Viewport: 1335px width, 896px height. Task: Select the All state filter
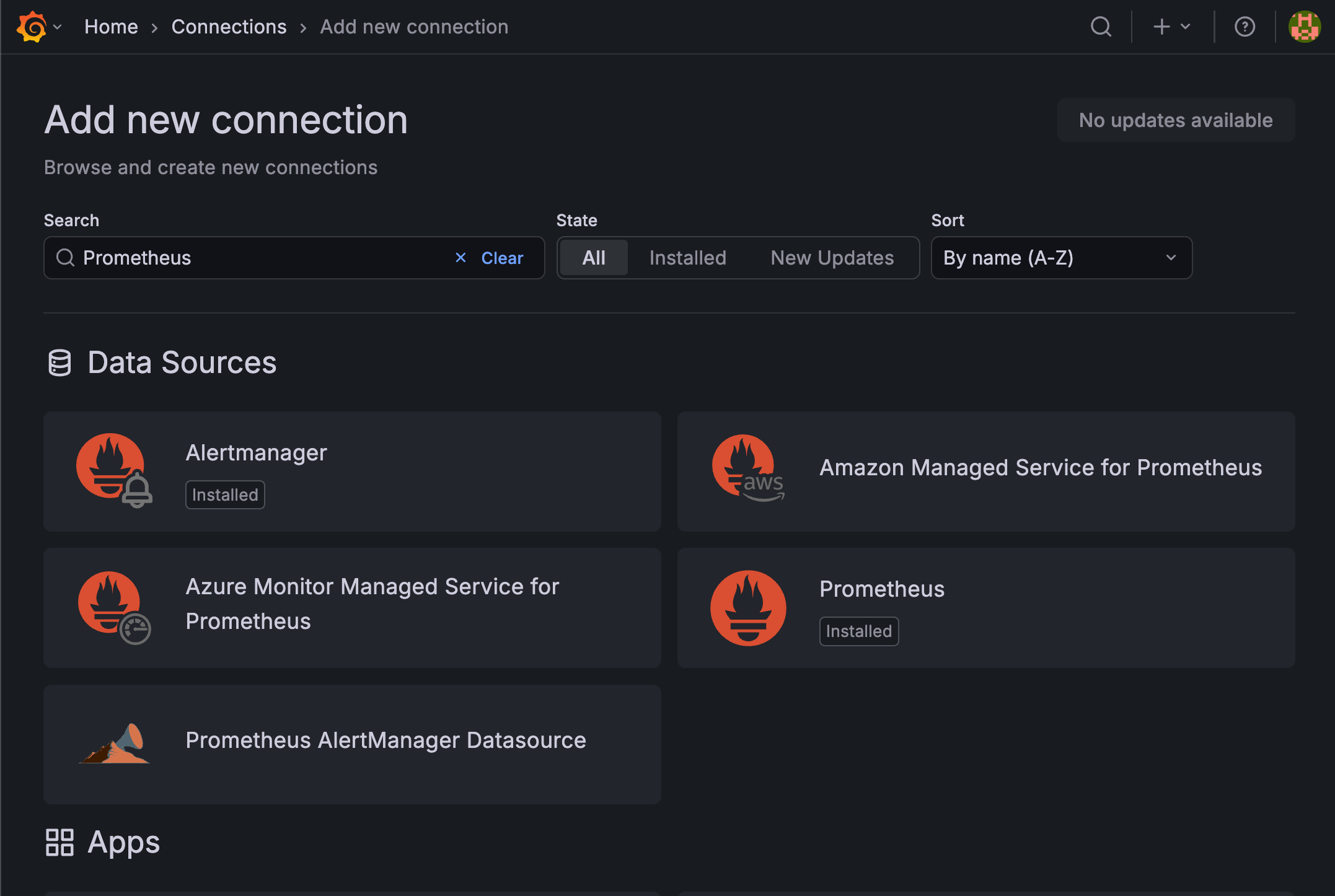click(x=593, y=258)
